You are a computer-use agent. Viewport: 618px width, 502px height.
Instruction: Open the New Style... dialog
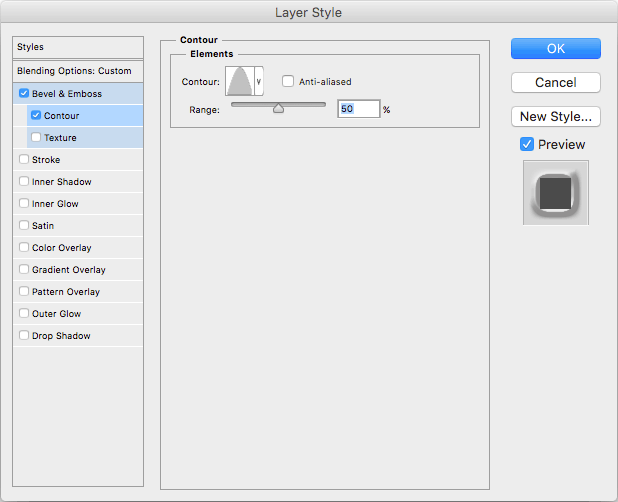coord(556,116)
